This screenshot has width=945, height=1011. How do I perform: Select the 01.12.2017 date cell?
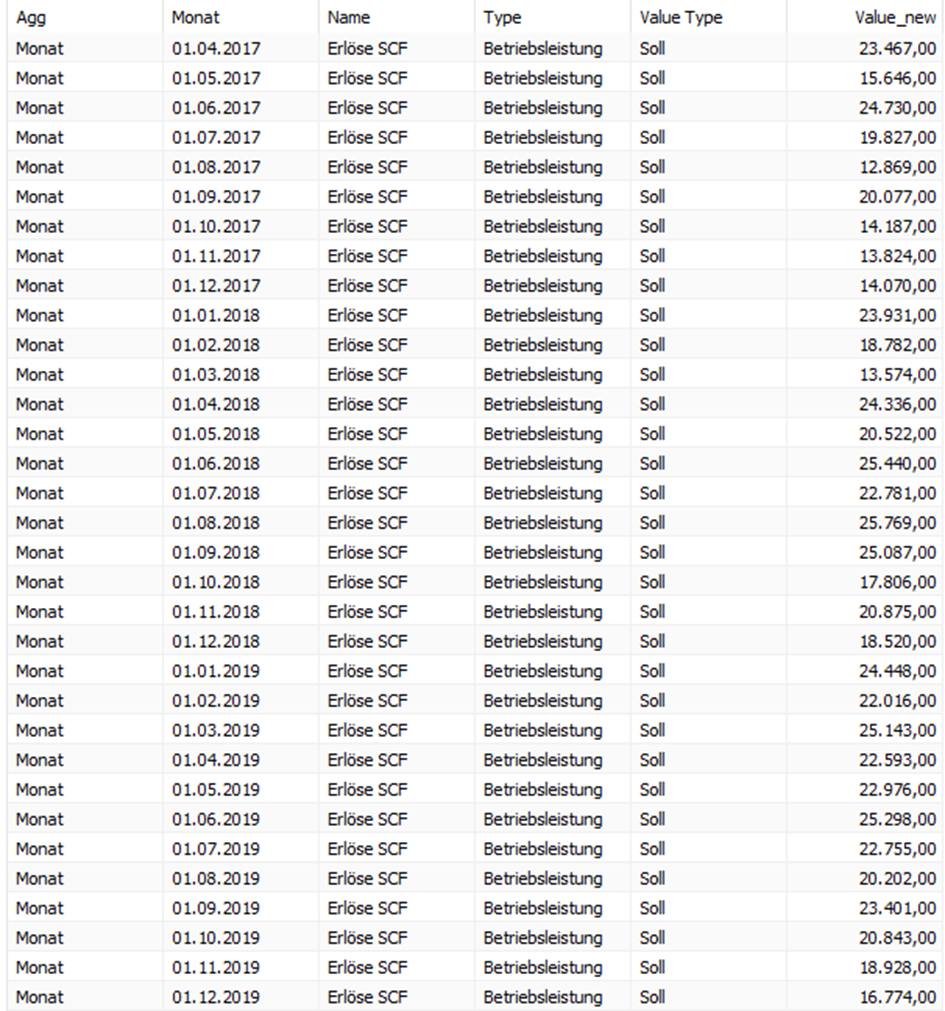(x=216, y=285)
